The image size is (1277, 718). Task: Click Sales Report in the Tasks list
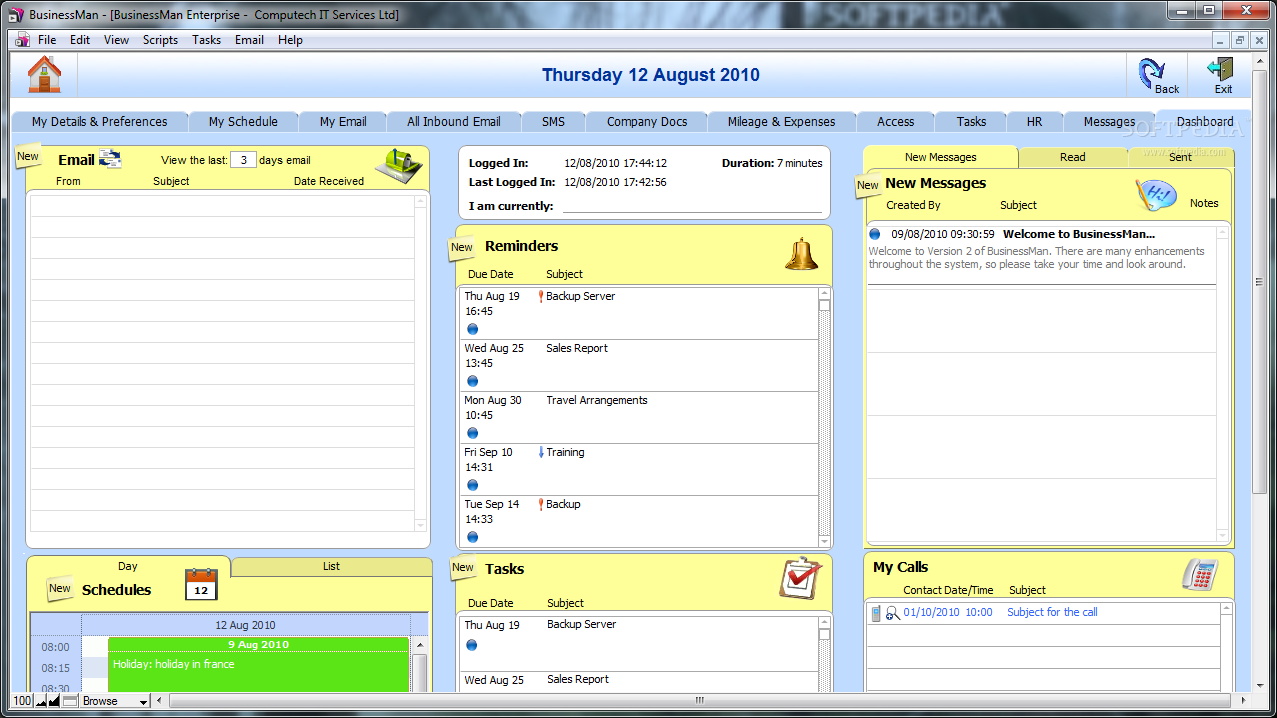point(578,680)
